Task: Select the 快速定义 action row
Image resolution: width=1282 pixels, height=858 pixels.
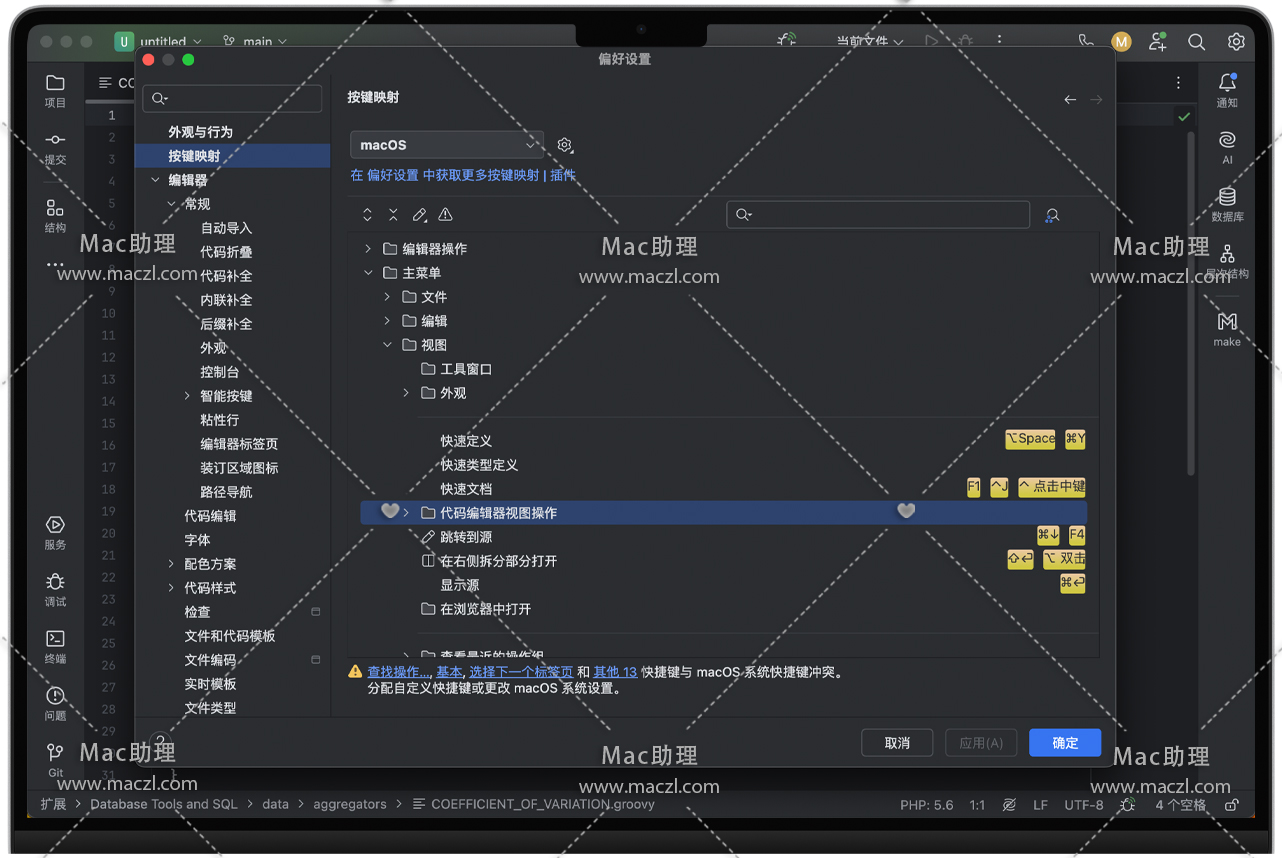Action: (723, 441)
